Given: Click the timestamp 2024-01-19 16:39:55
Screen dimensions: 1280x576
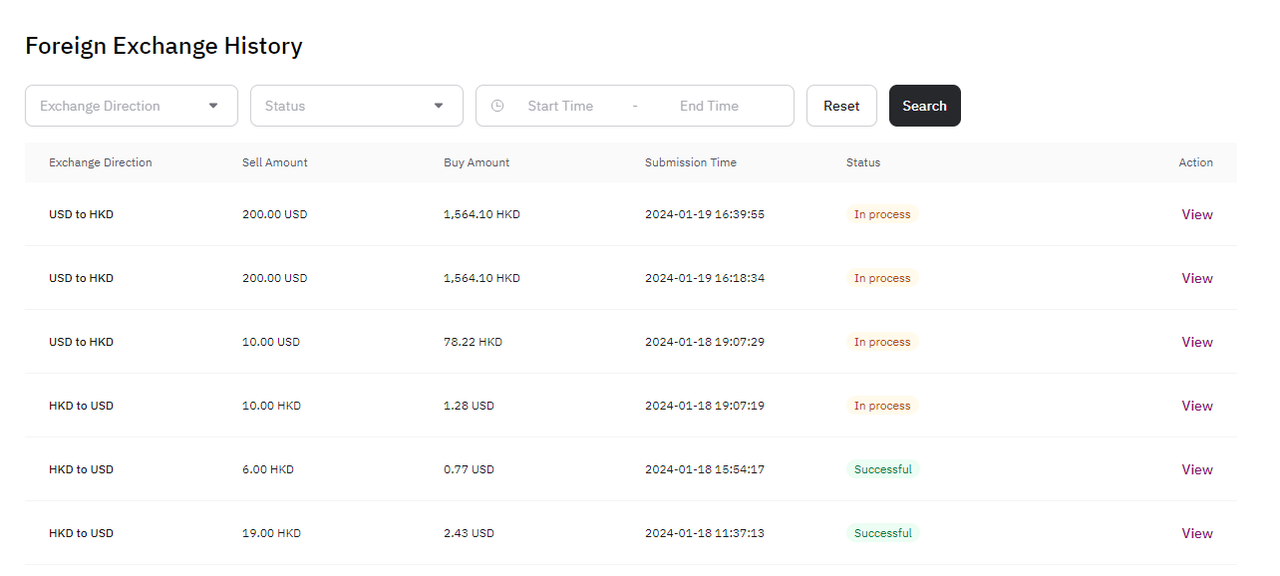Looking at the screenshot, I should pyautogui.click(x=705, y=214).
